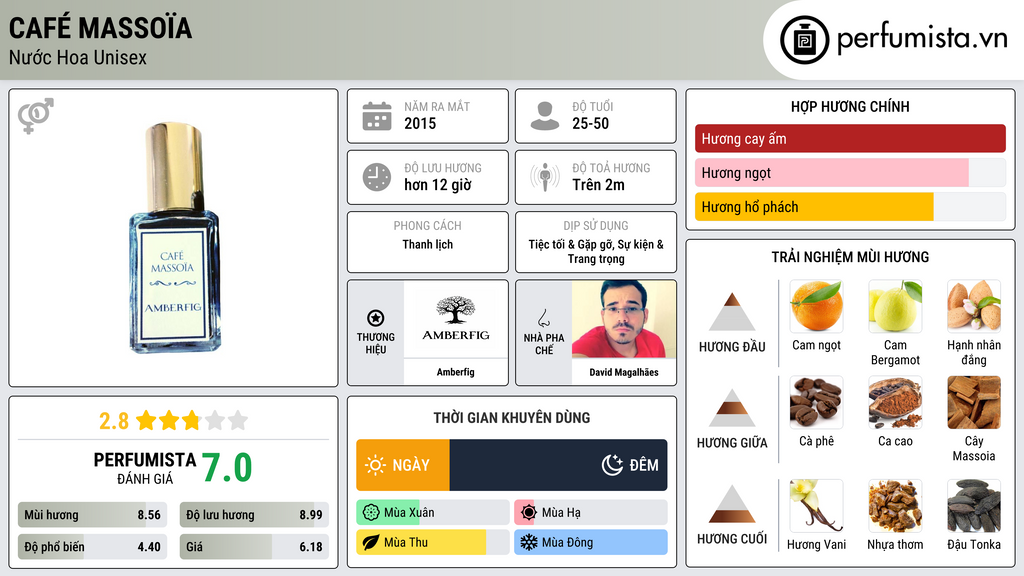
Task: Click the Mùa Xuân season bar
Action: (x=432, y=513)
